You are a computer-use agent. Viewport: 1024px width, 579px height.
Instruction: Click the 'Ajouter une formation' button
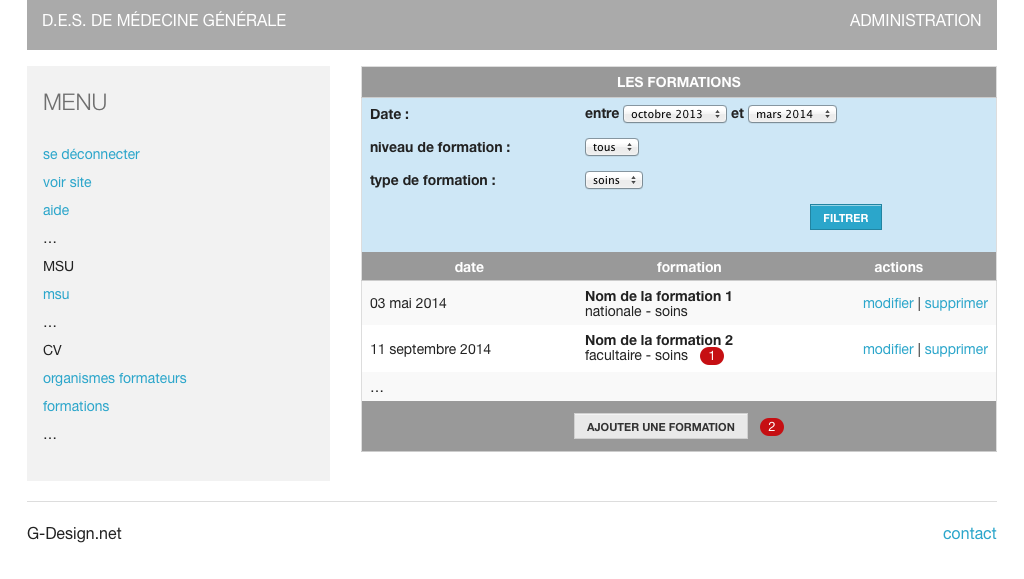(660, 427)
